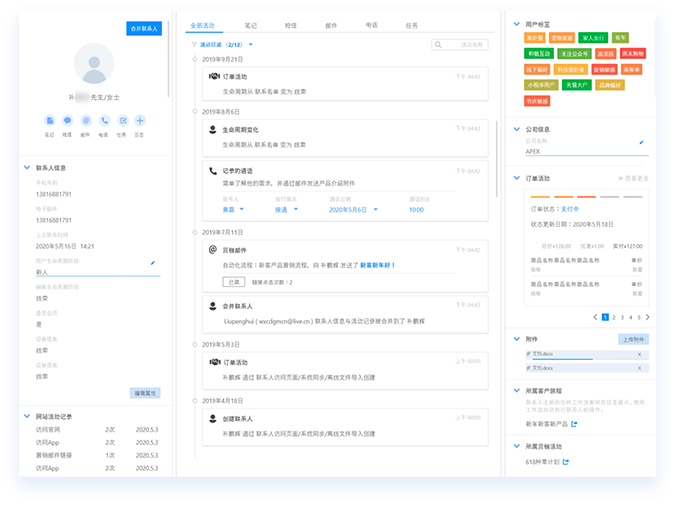Click the filter funnel icon
This screenshot has width=676, height=505.
tap(194, 44)
